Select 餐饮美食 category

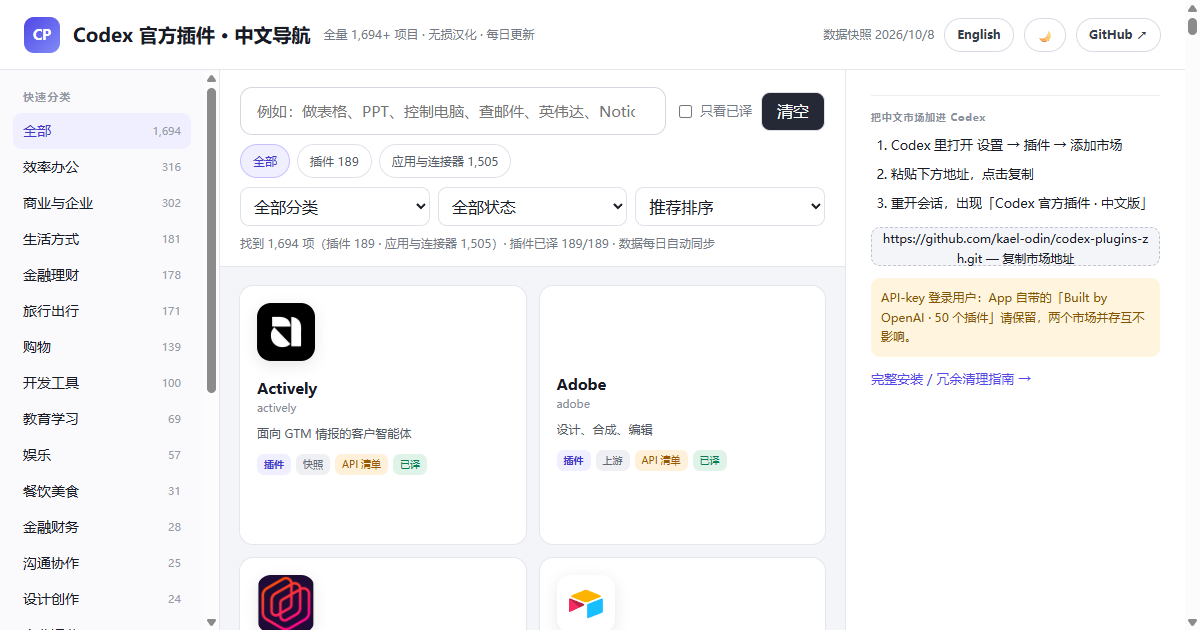102,491
